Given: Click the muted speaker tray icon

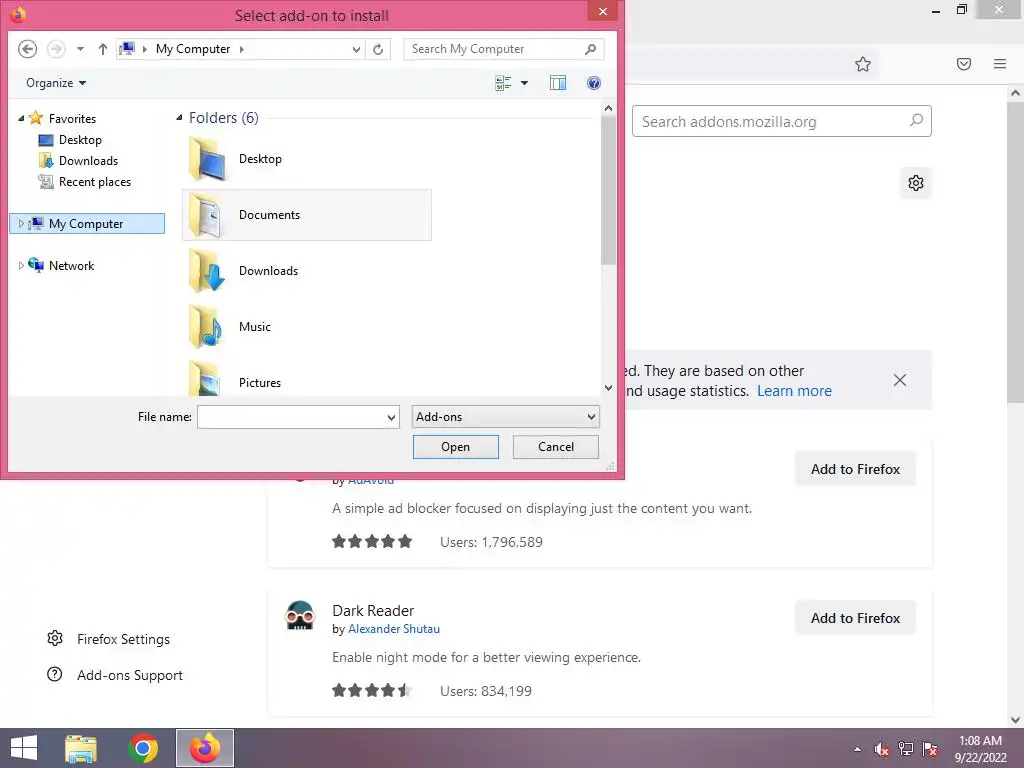Looking at the screenshot, I should (x=881, y=749).
